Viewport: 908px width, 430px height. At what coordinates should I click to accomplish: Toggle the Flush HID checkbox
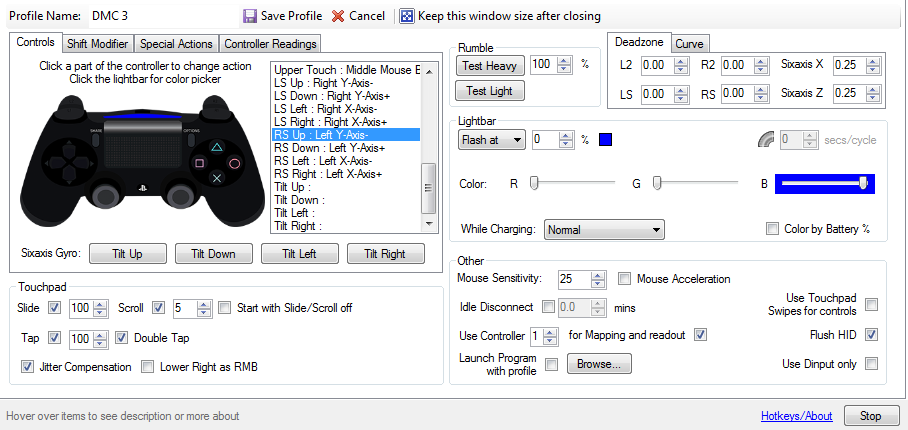coord(871,335)
